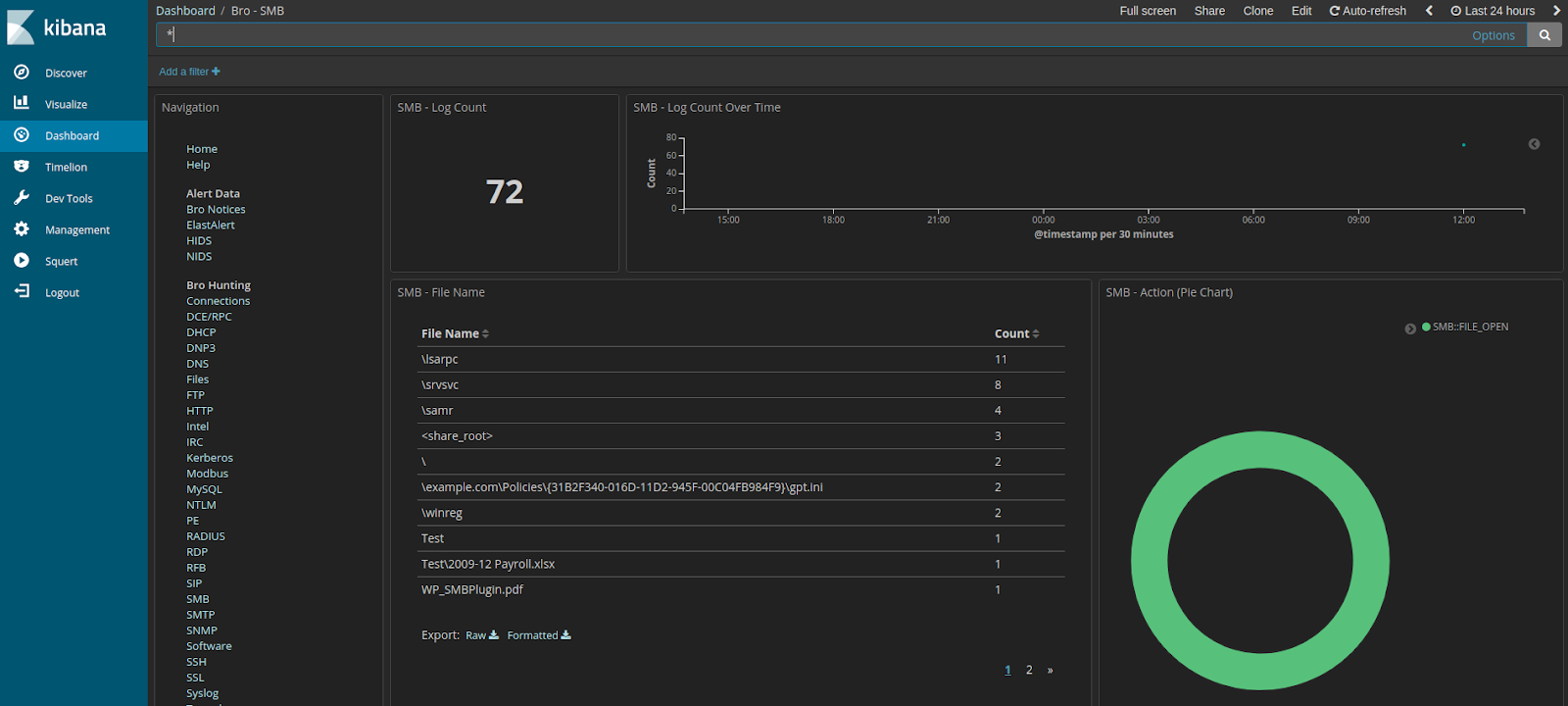Select the gpt.ini policies path row
Image resolution: width=1568 pixels, height=706 pixels.
pyautogui.click(x=741, y=486)
